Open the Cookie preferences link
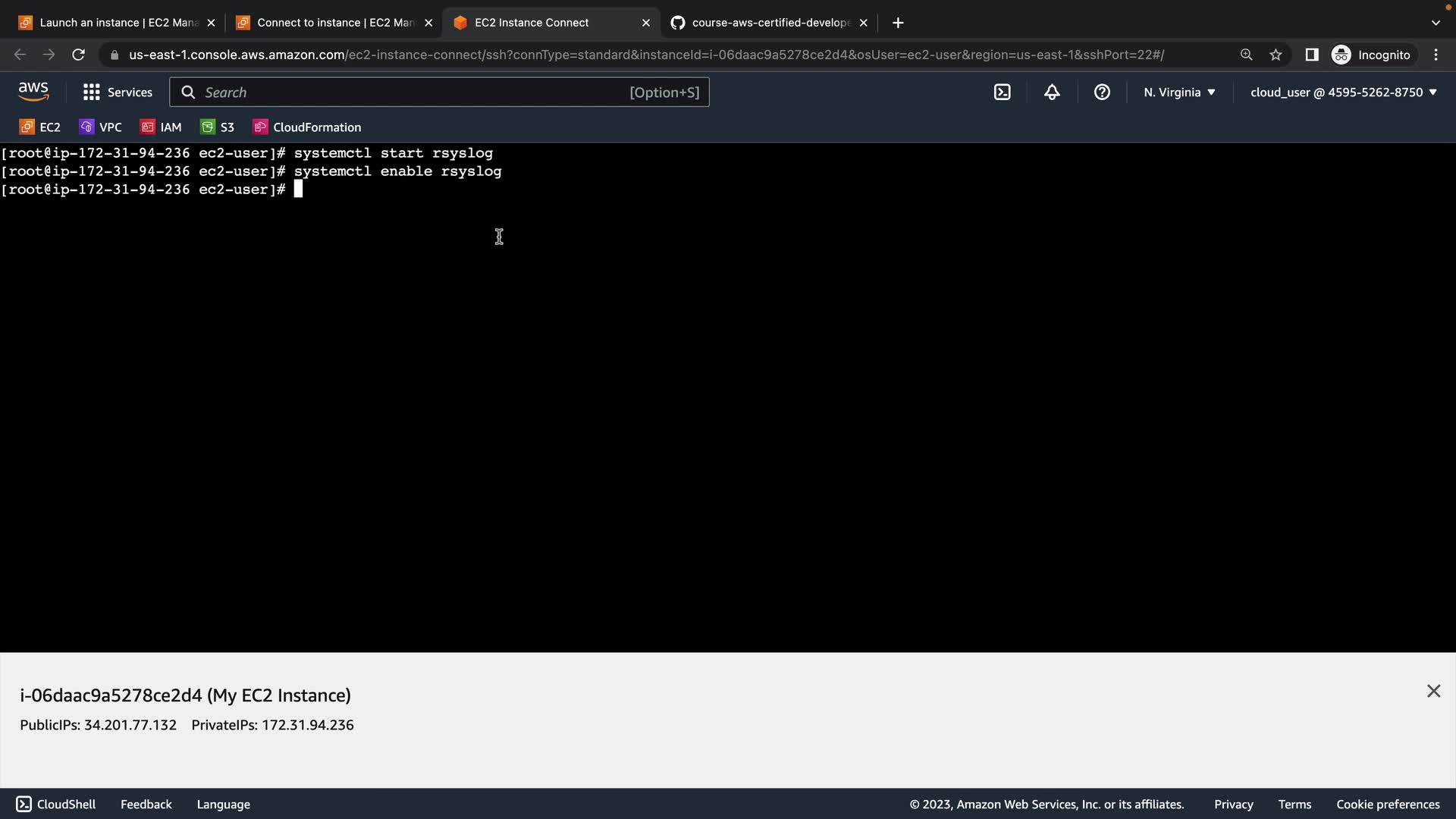Screen dimensions: 1456x819 tap(1388, 804)
